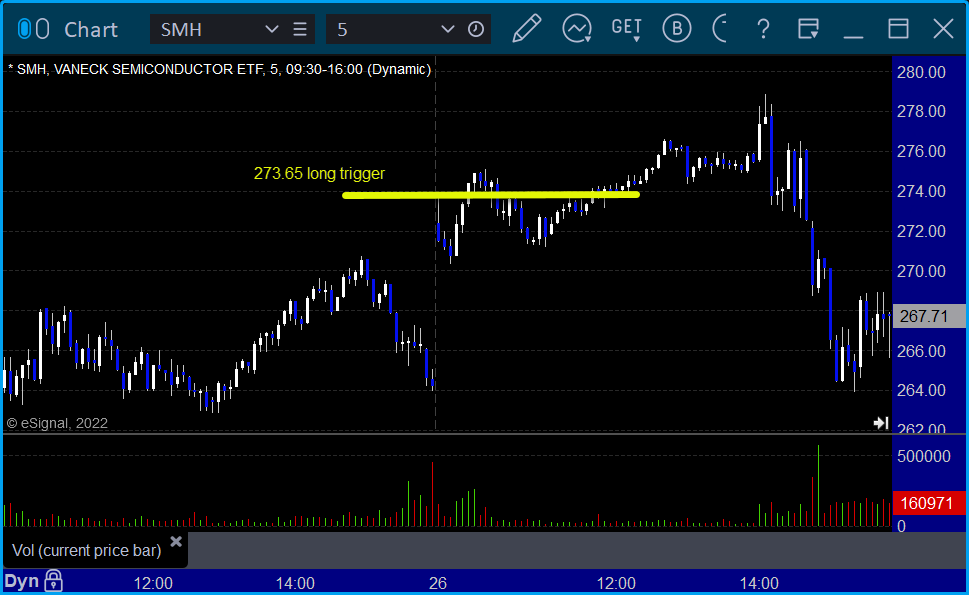Screen dimensions: 969x595
Task: Maximize the chart window
Action: pos(898,29)
